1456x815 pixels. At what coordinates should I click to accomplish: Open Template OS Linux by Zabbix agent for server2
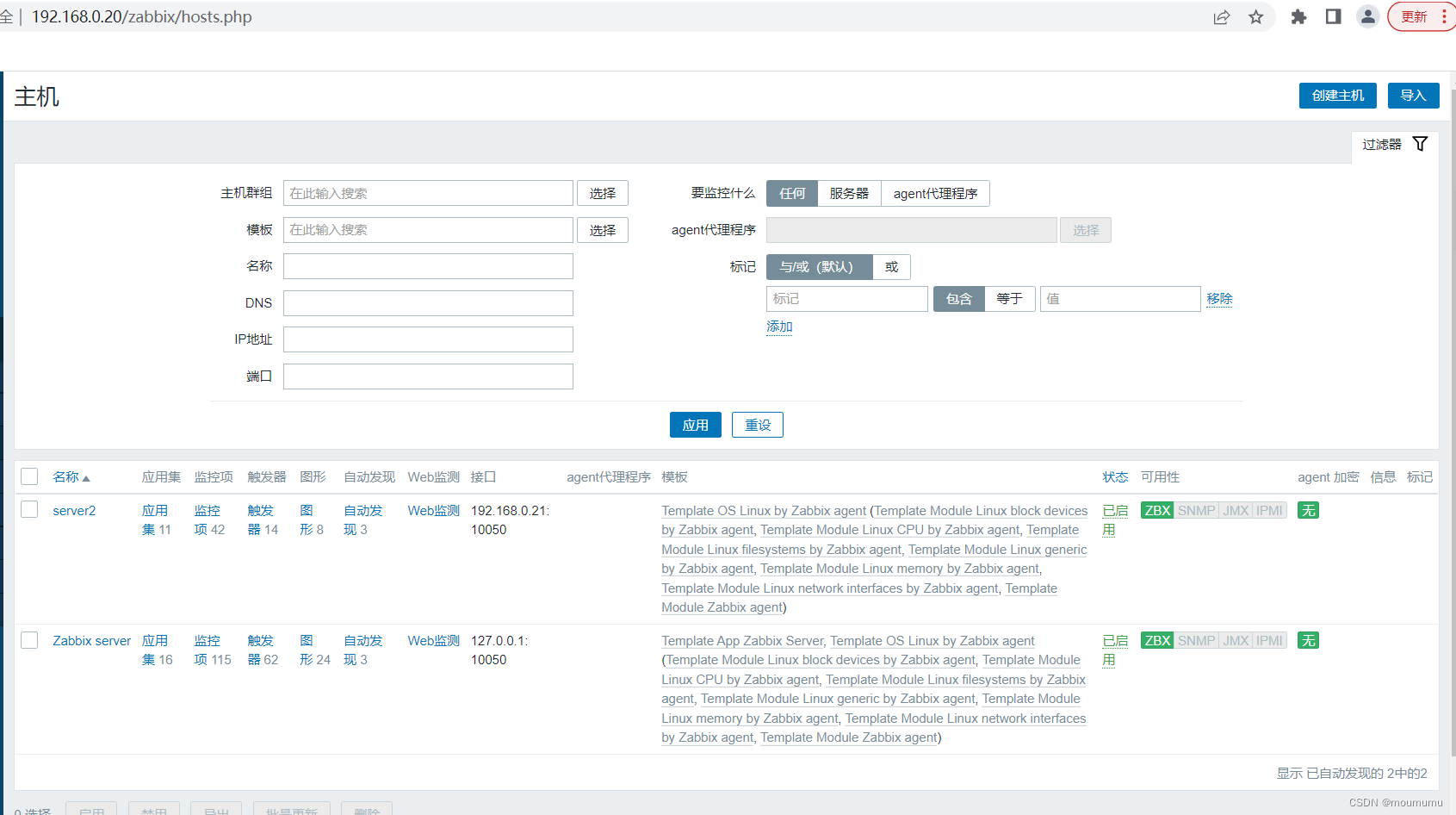tap(764, 510)
